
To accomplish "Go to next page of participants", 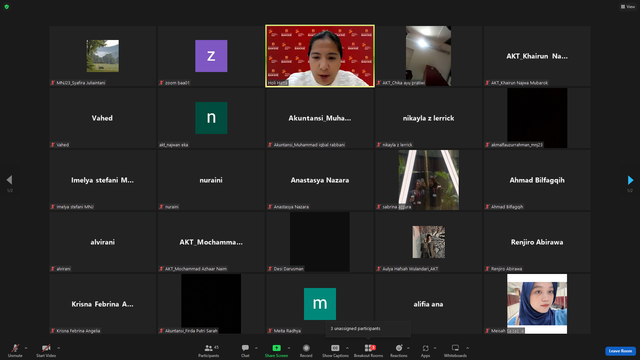I will (630, 180).
